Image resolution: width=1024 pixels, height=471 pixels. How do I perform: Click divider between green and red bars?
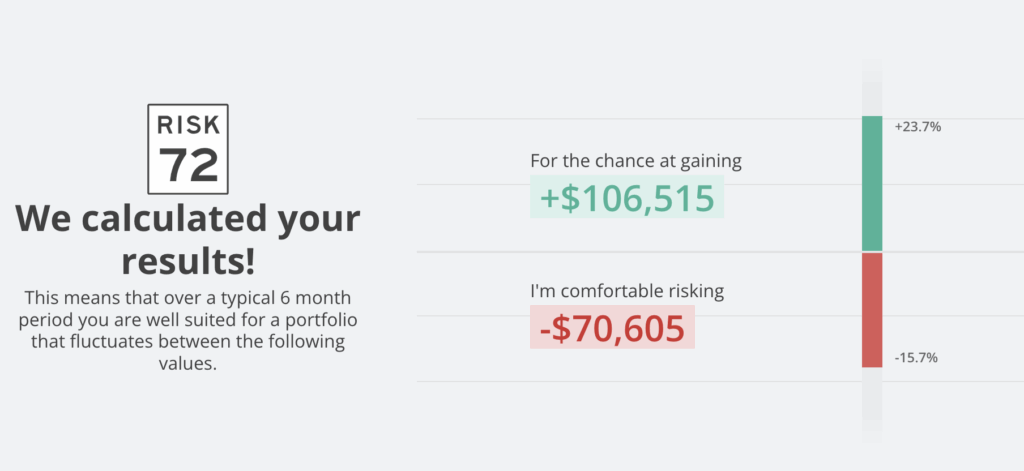[872, 252]
